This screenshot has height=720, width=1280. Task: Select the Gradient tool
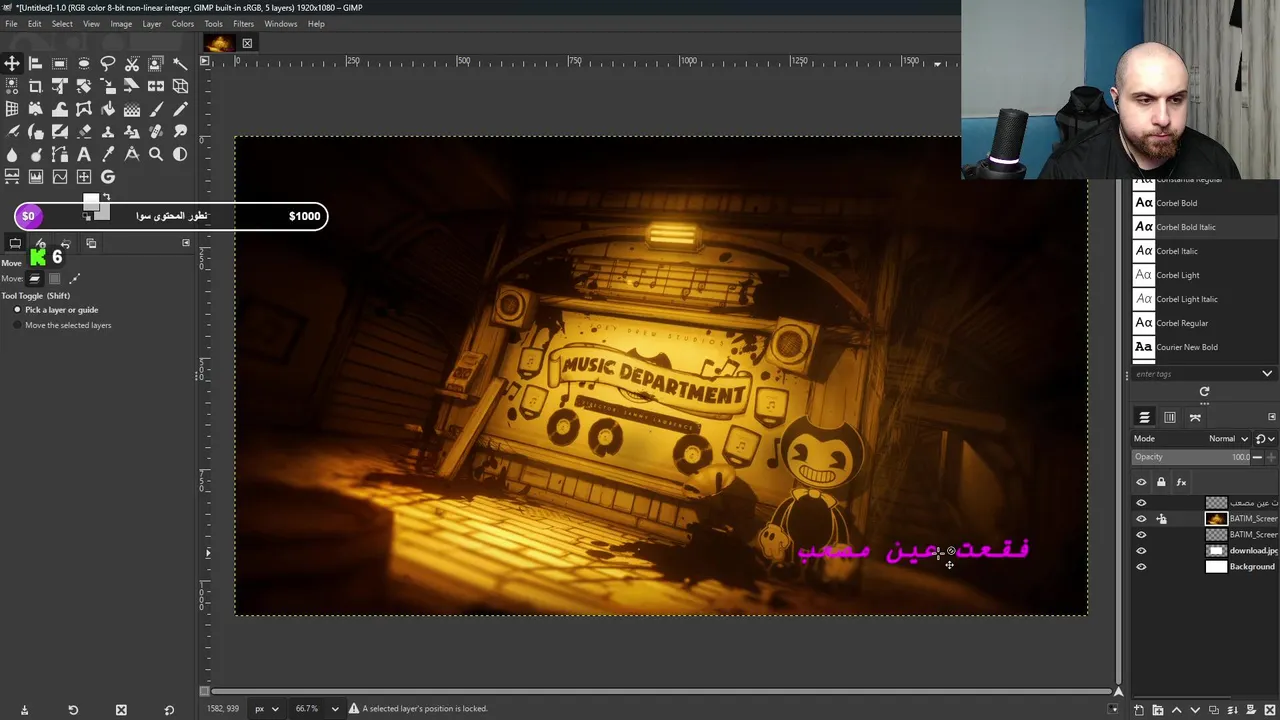click(132, 109)
